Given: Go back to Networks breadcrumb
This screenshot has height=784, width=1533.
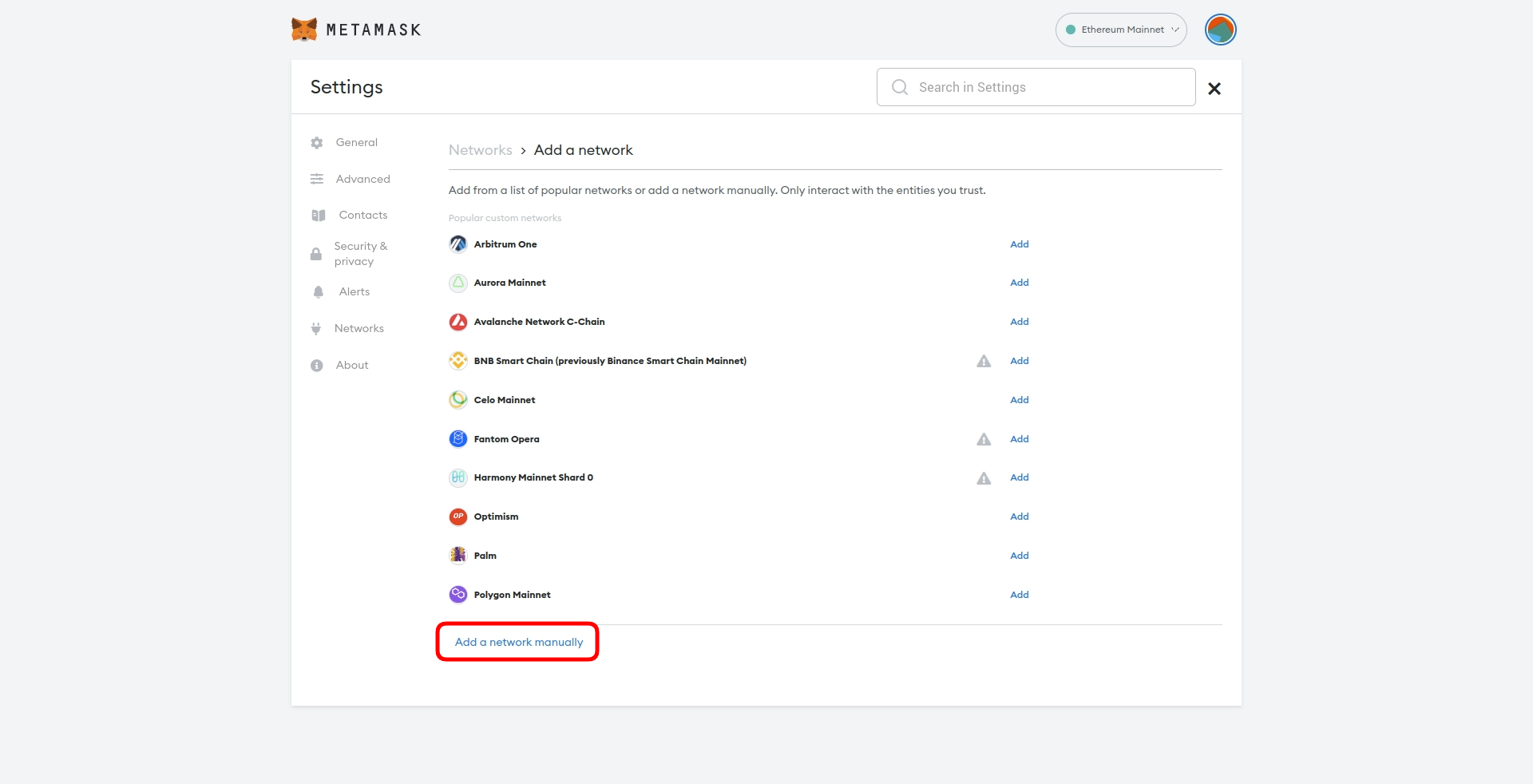Looking at the screenshot, I should pos(481,150).
